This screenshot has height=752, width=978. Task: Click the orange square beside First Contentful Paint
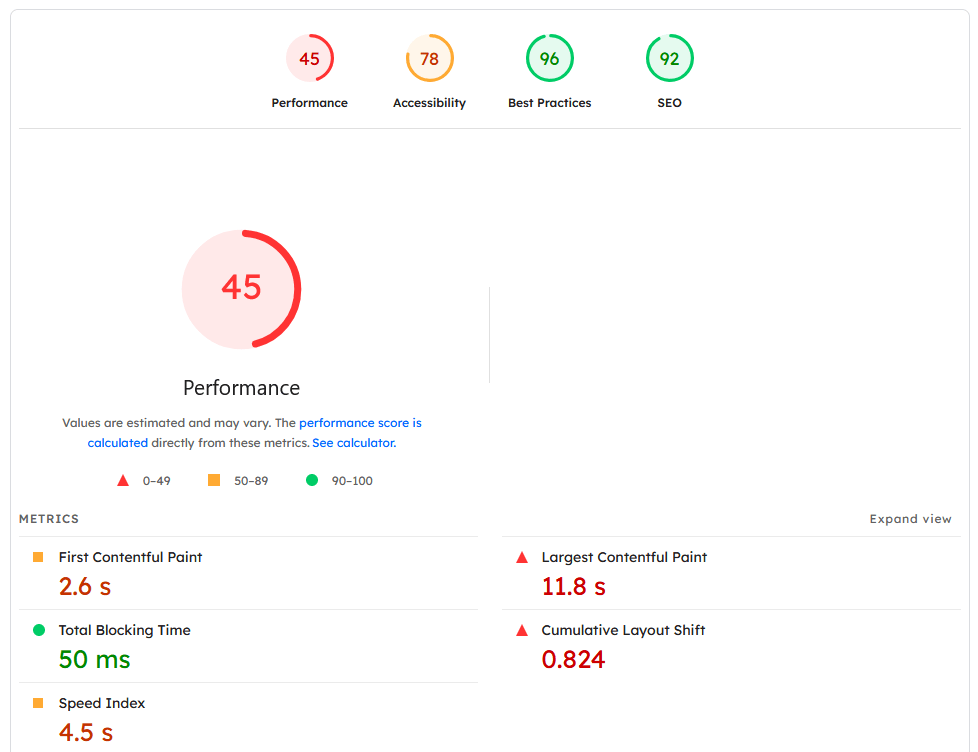click(x=39, y=557)
